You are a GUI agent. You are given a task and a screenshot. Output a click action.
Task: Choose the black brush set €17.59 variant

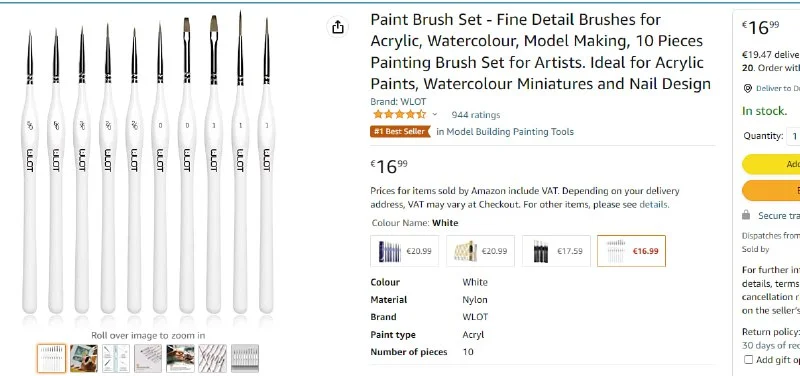tap(556, 251)
